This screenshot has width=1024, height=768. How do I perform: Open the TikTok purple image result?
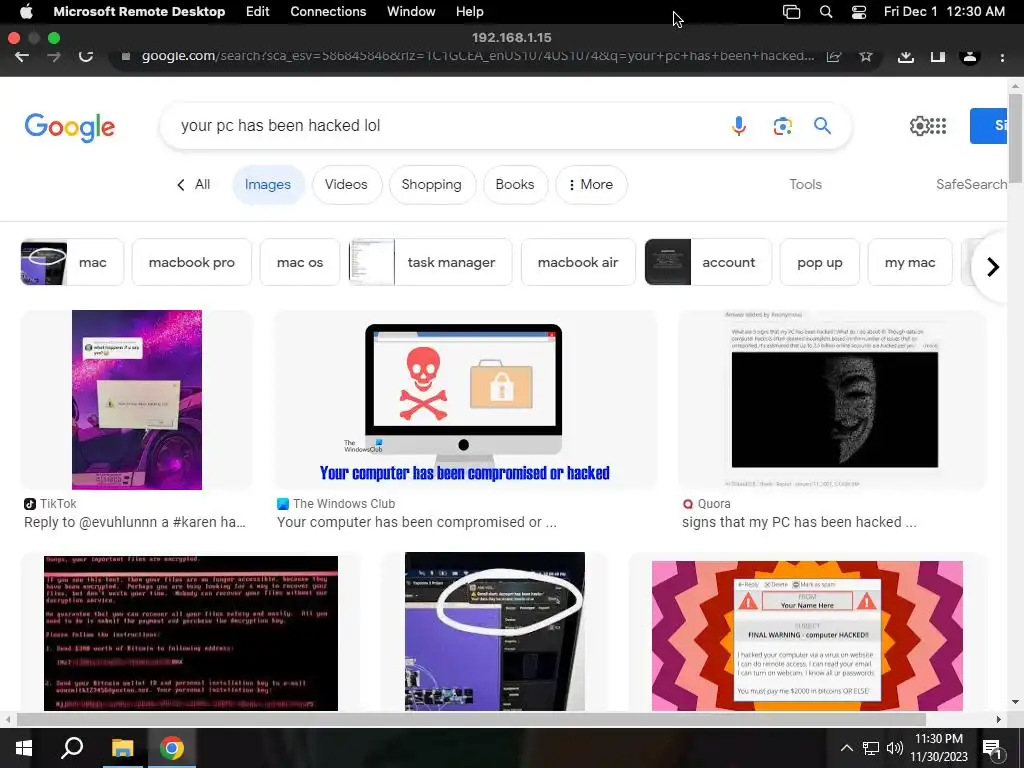pyautogui.click(x=136, y=400)
